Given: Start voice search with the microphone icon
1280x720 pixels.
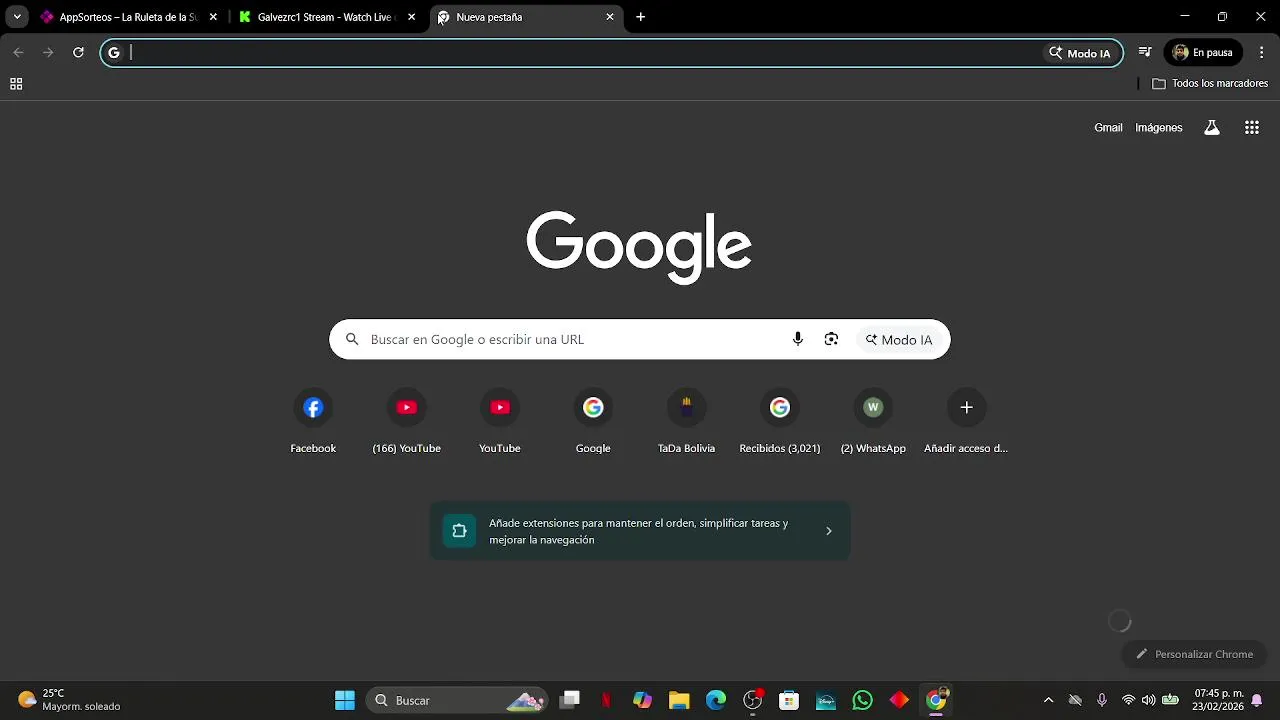Looking at the screenshot, I should point(797,339).
